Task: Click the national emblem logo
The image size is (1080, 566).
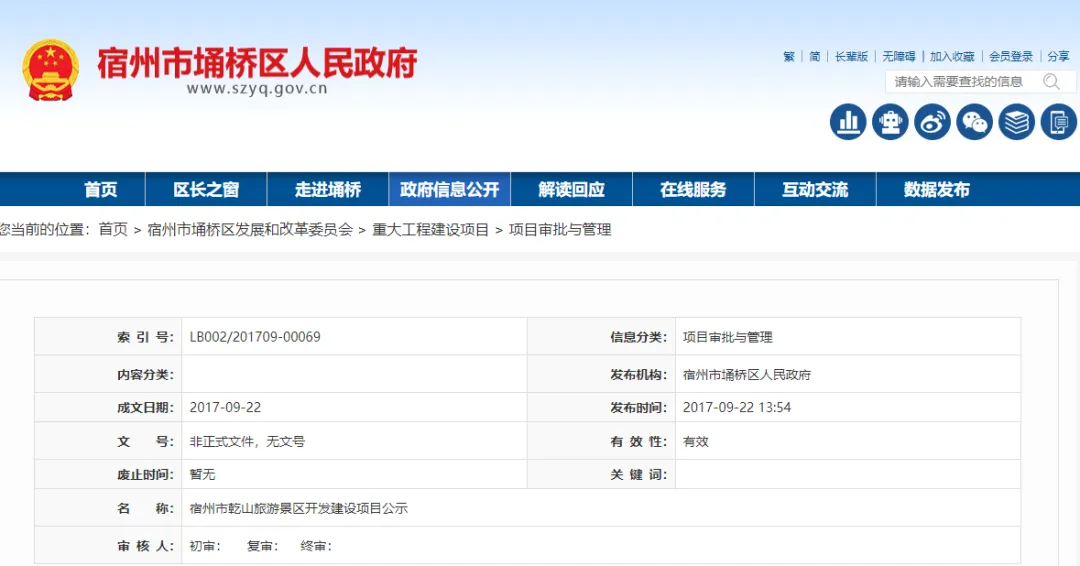Action: (x=50, y=70)
